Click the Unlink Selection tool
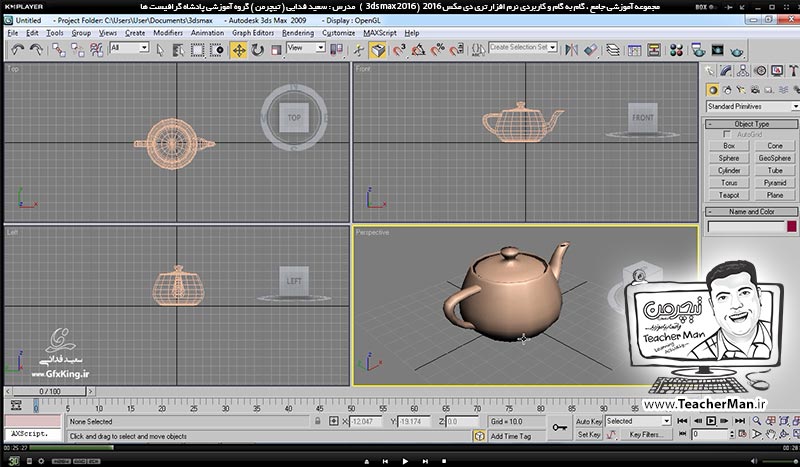The height and width of the screenshot is (467, 800). tap(78, 50)
